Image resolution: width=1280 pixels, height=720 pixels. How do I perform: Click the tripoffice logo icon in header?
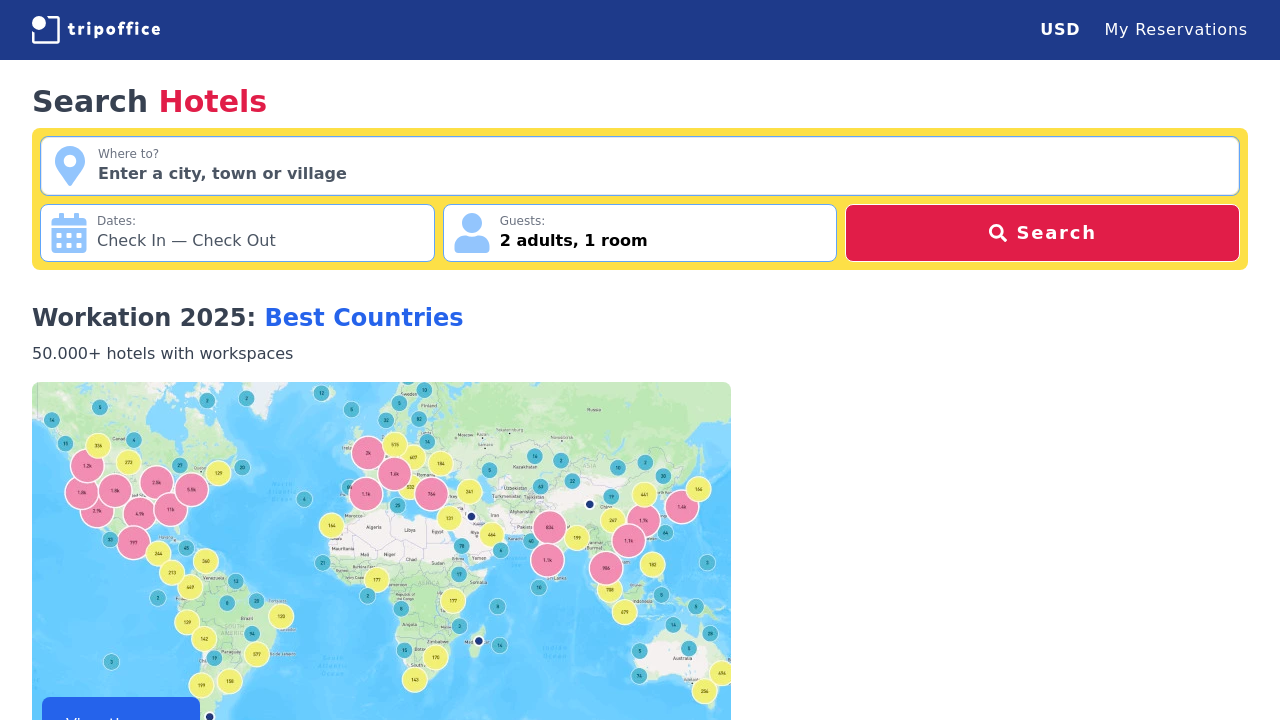tap(44, 29)
